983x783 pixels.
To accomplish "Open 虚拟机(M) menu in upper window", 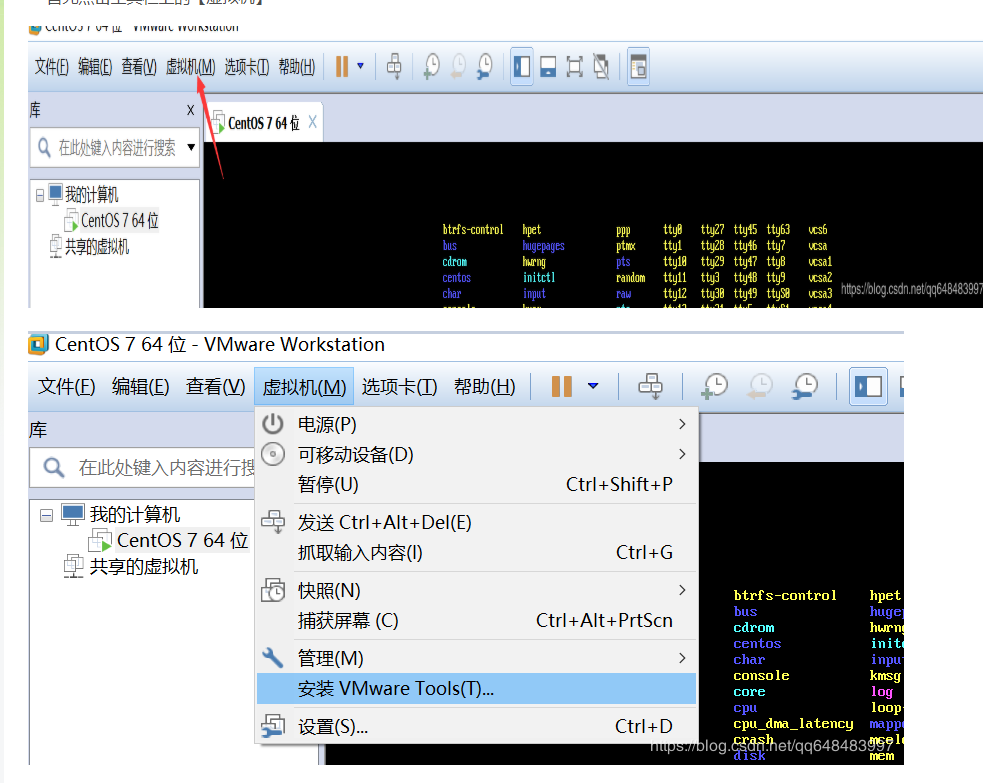I will (191, 66).
